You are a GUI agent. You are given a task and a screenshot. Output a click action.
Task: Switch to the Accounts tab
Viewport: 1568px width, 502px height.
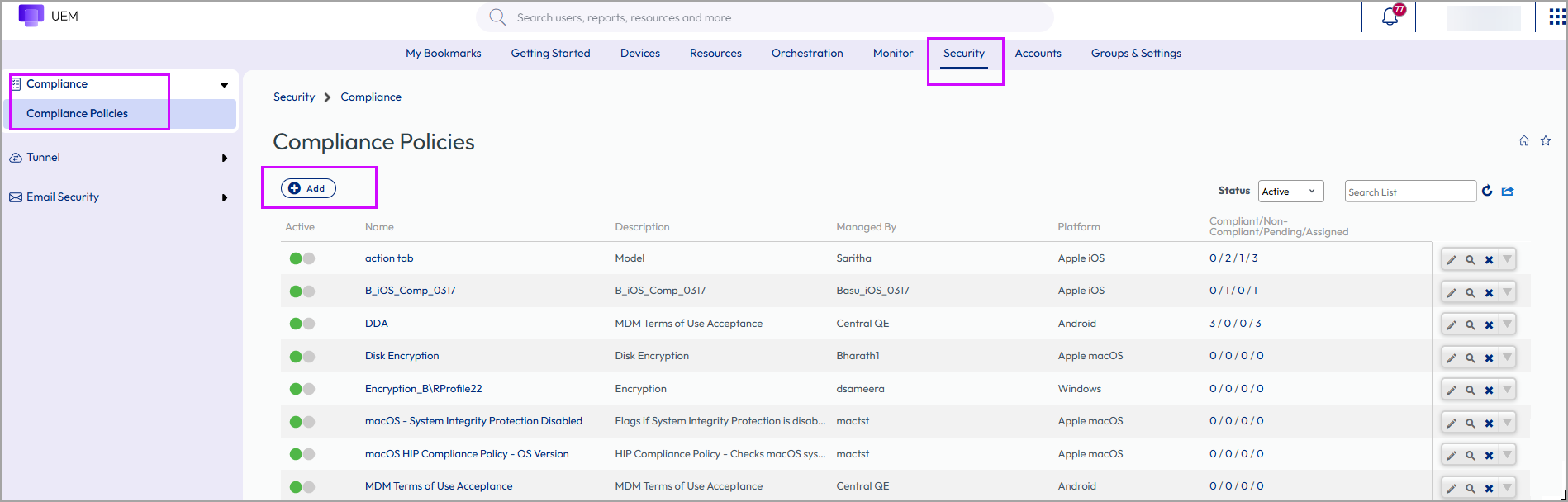click(x=1038, y=53)
